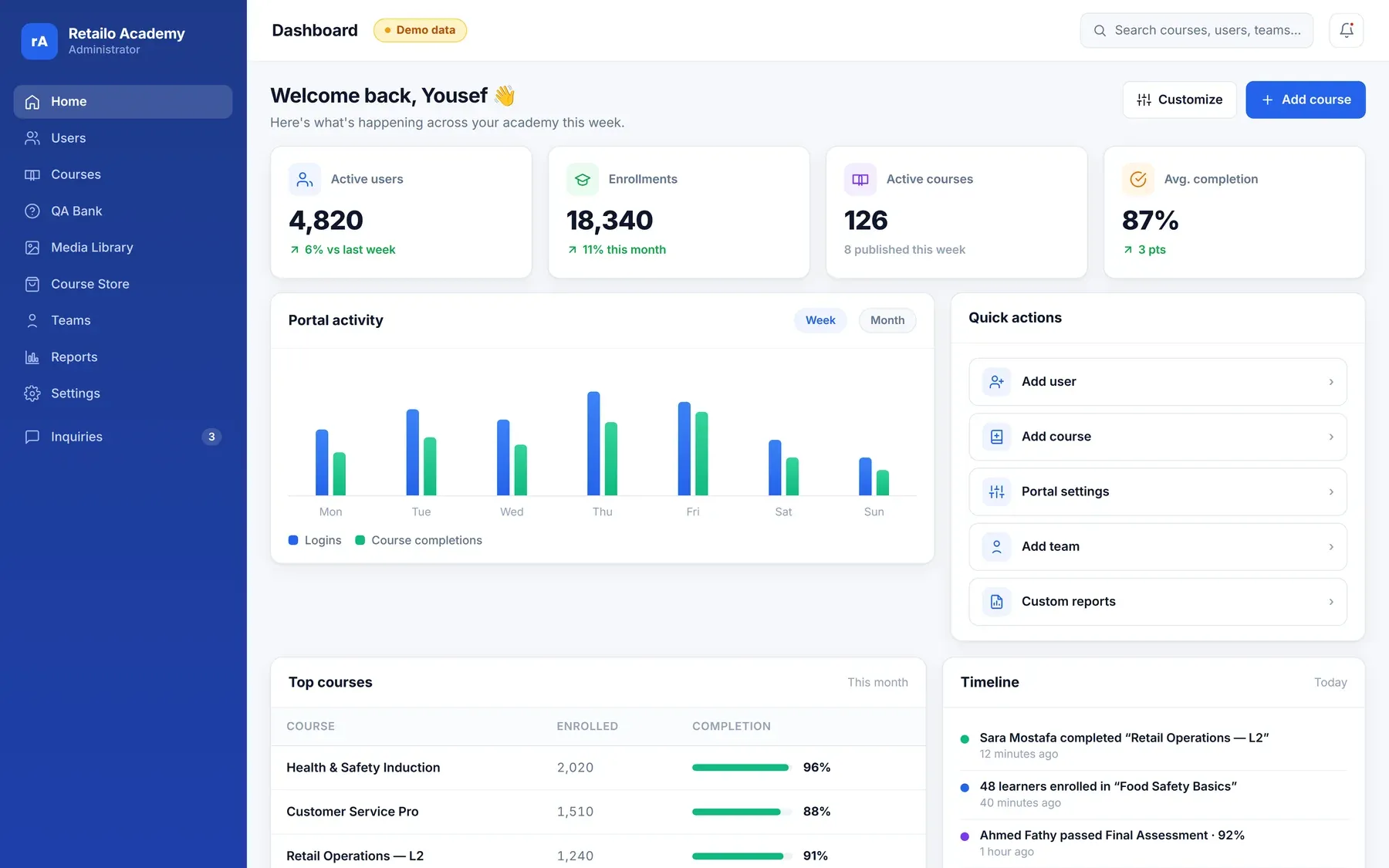The width and height of the screenshot is (1389, 868).
Task: Open Users page in sidebar
Action: 123,138
